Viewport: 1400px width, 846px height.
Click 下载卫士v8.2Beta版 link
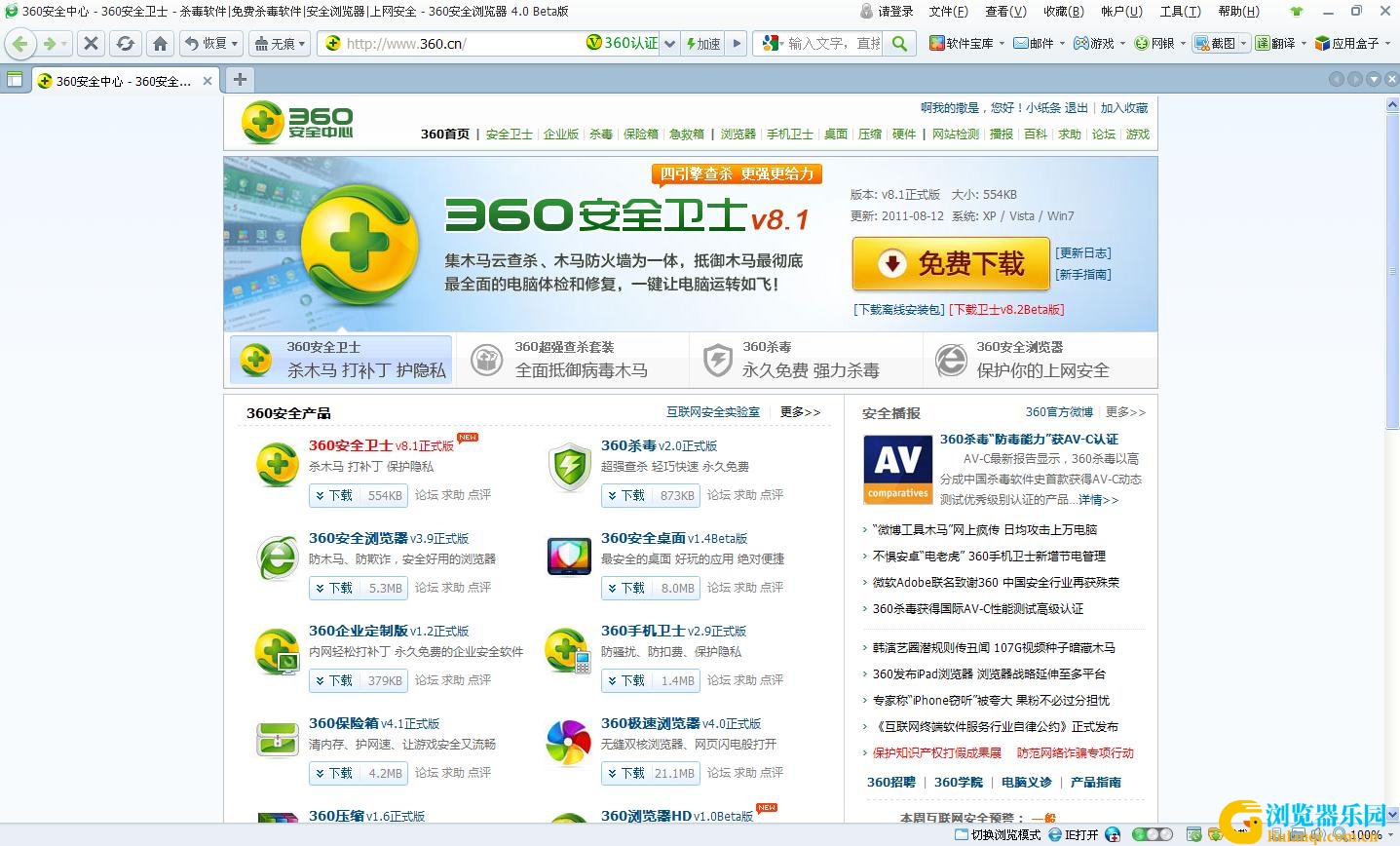point(1006,310)
